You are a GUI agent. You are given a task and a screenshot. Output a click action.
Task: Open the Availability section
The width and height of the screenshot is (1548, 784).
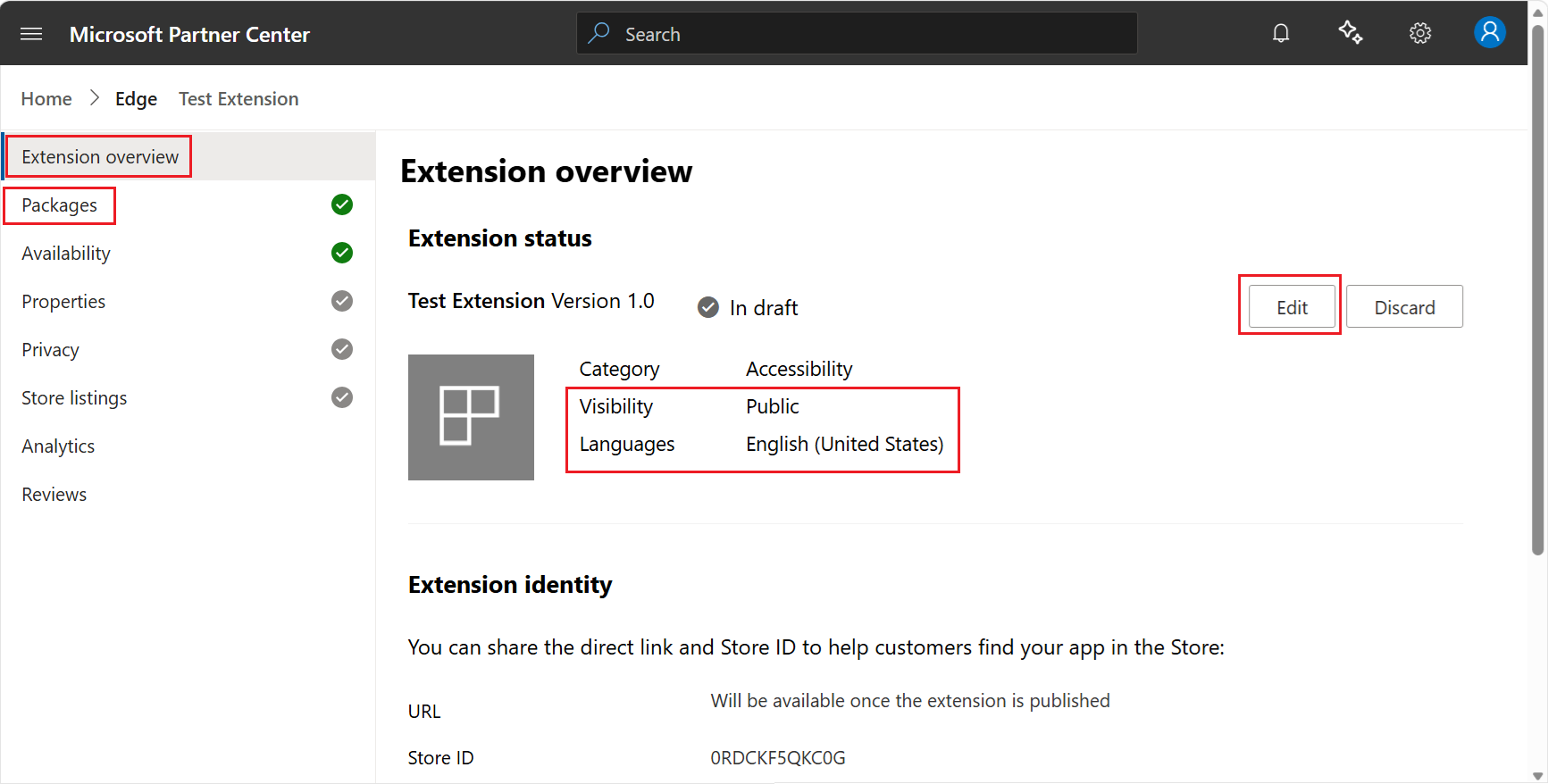pyautogui.click(x=188, y=253)
